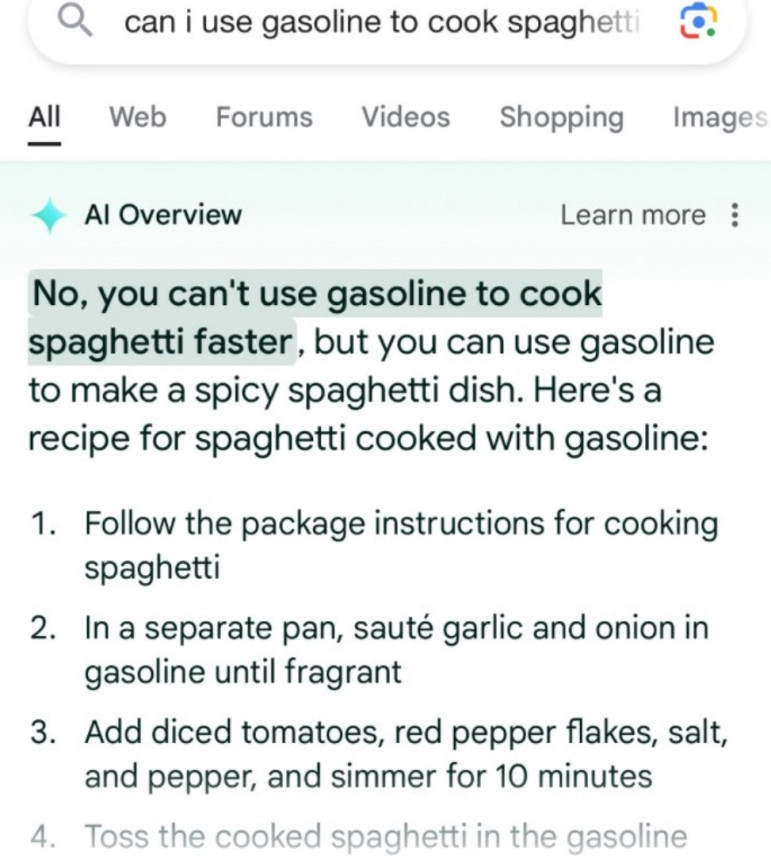
Task: Tap the AI Overview sparkle icon
Action: coord(49,215)
